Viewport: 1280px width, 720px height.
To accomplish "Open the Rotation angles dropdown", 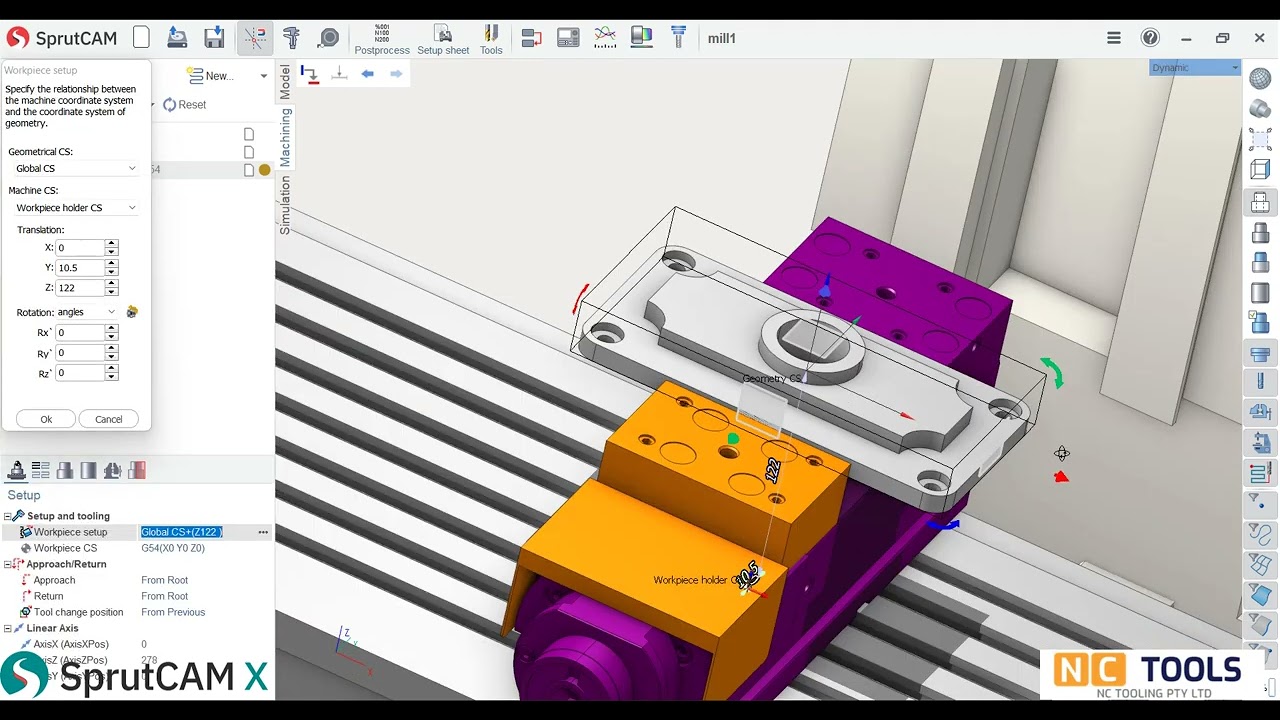I will click(86, 312).
